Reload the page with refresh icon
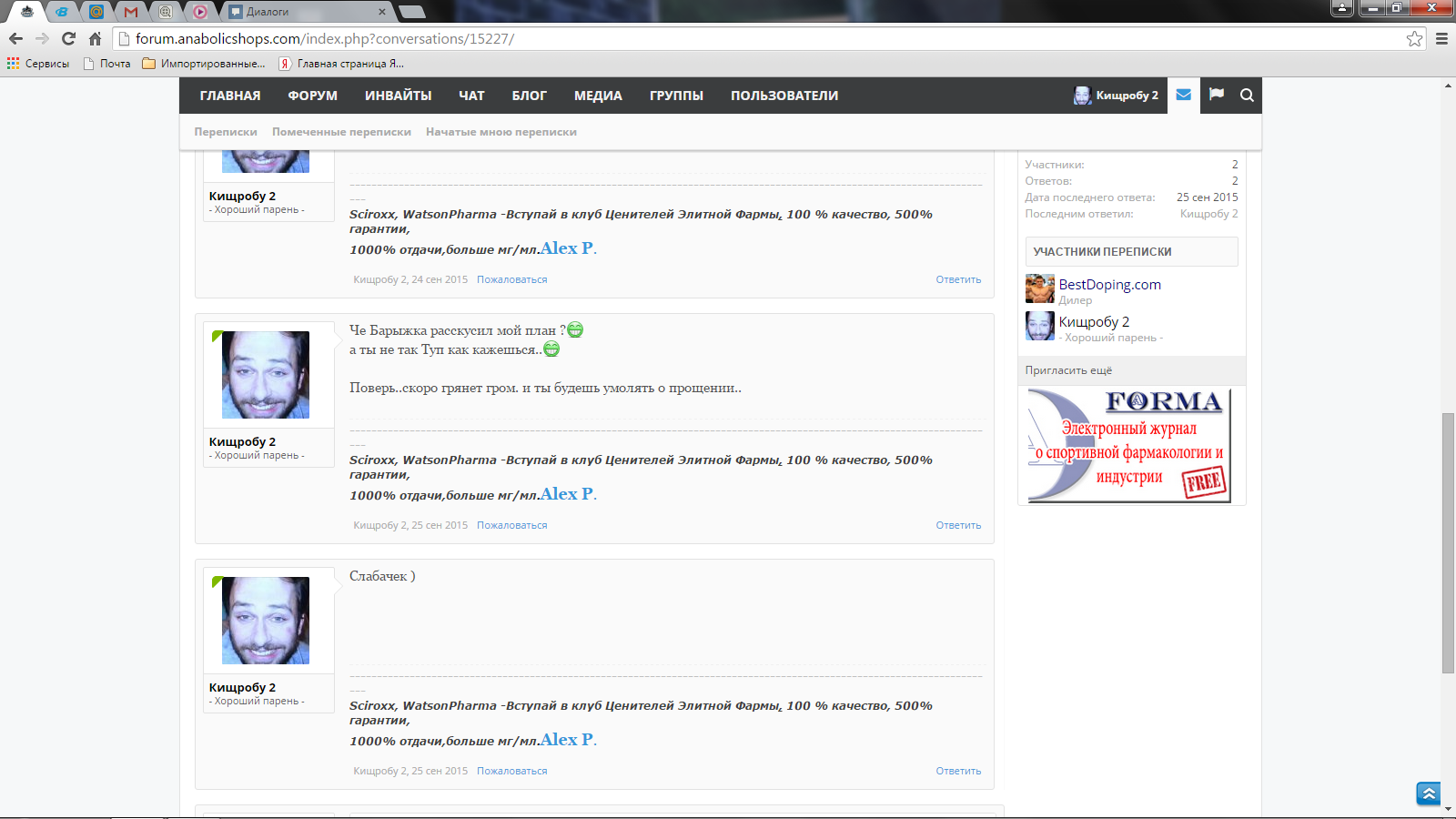 (68, 39)
